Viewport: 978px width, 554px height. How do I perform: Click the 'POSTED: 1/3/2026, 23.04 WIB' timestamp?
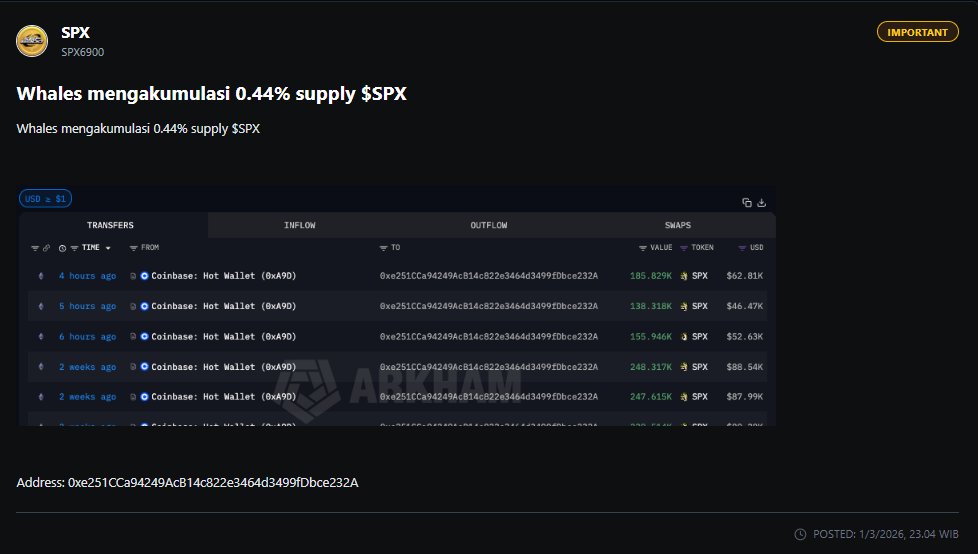[x=886, y=534]
